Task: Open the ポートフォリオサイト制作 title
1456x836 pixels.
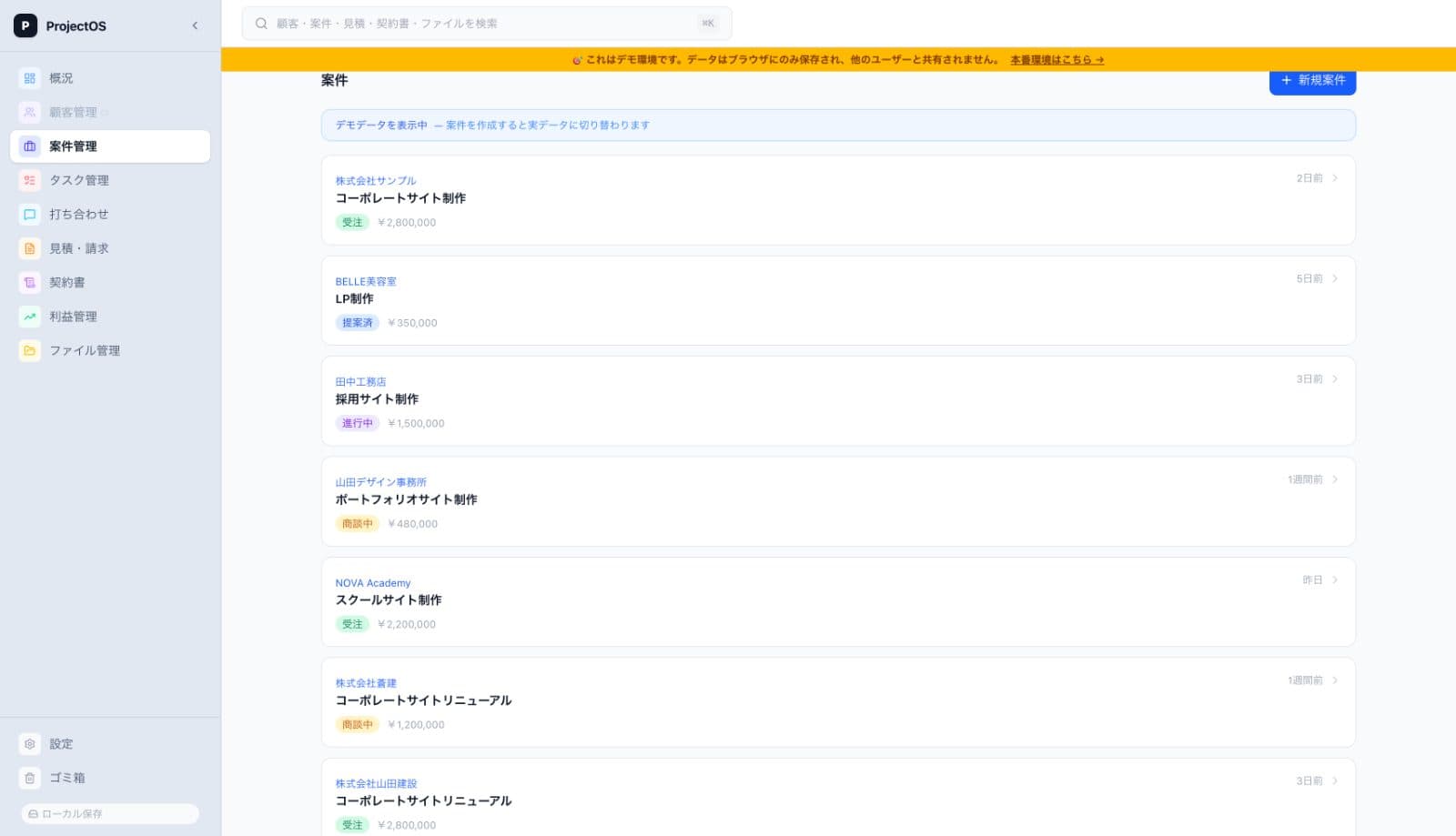Action: (x=406, y=499)
